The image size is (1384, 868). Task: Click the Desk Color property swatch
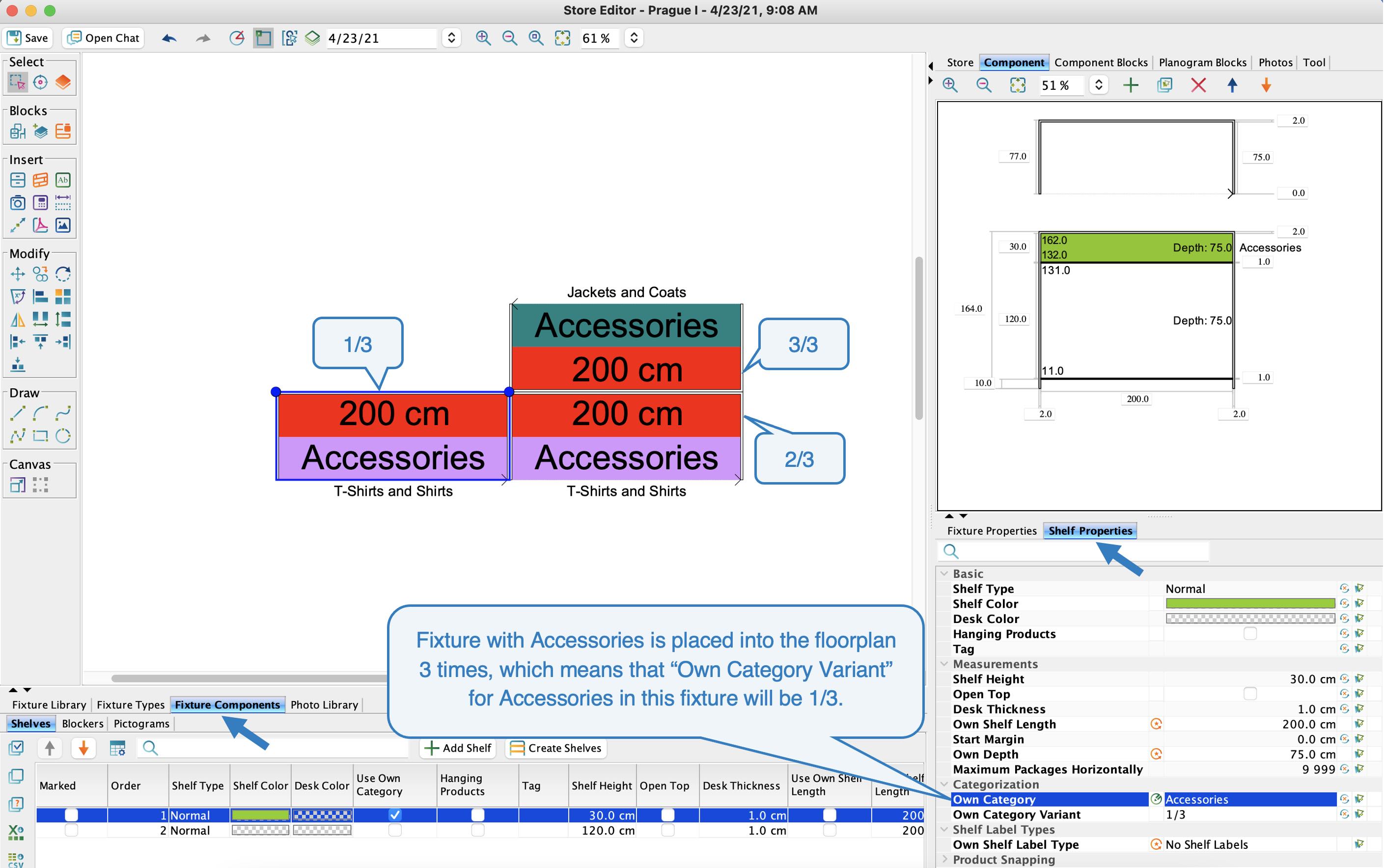point(1249,618)
